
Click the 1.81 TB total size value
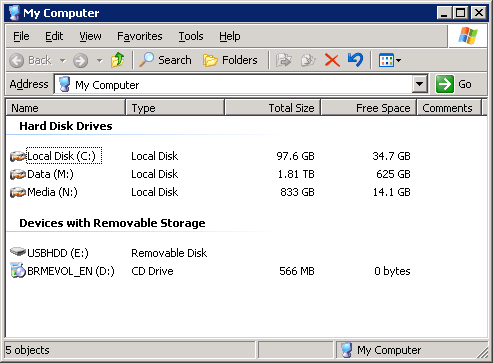(296, 174)
